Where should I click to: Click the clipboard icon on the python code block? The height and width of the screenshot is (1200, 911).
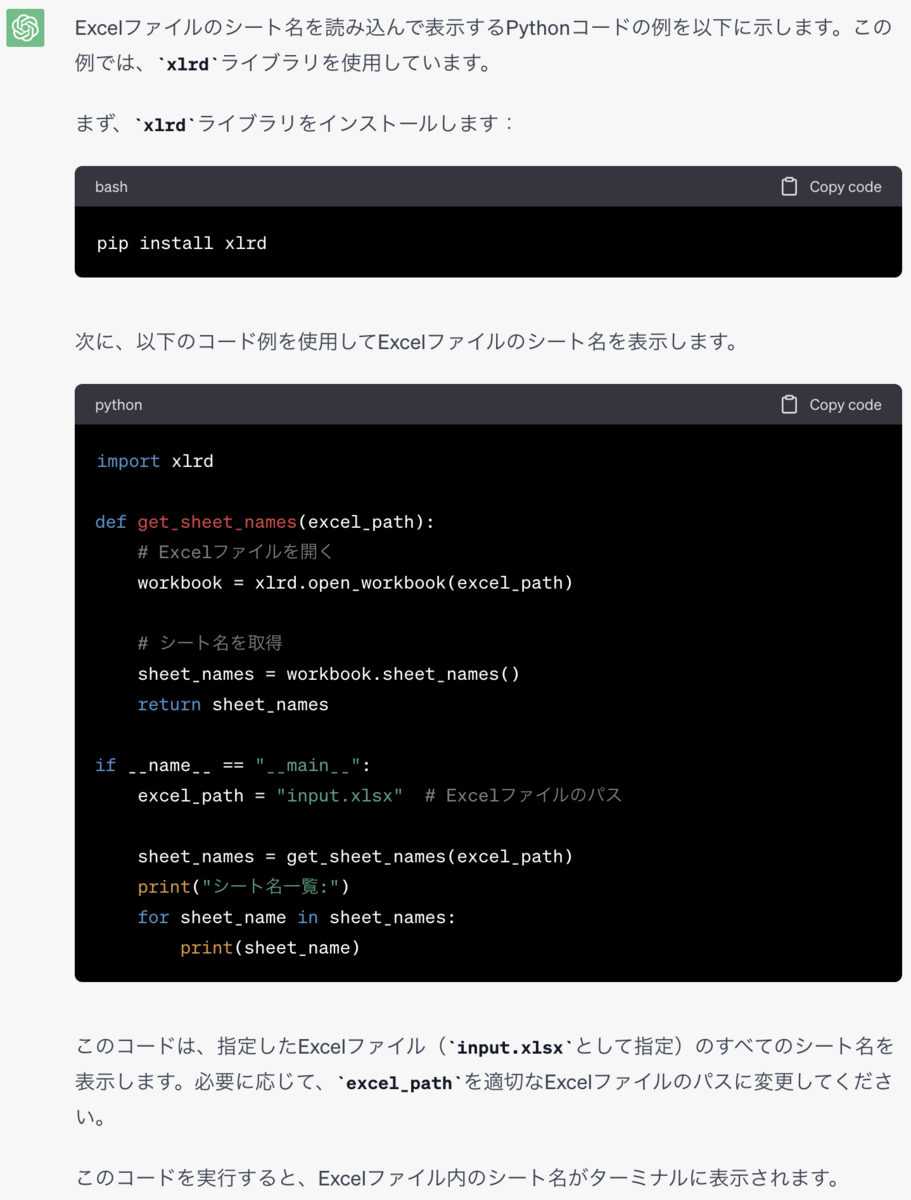(789, 404)
